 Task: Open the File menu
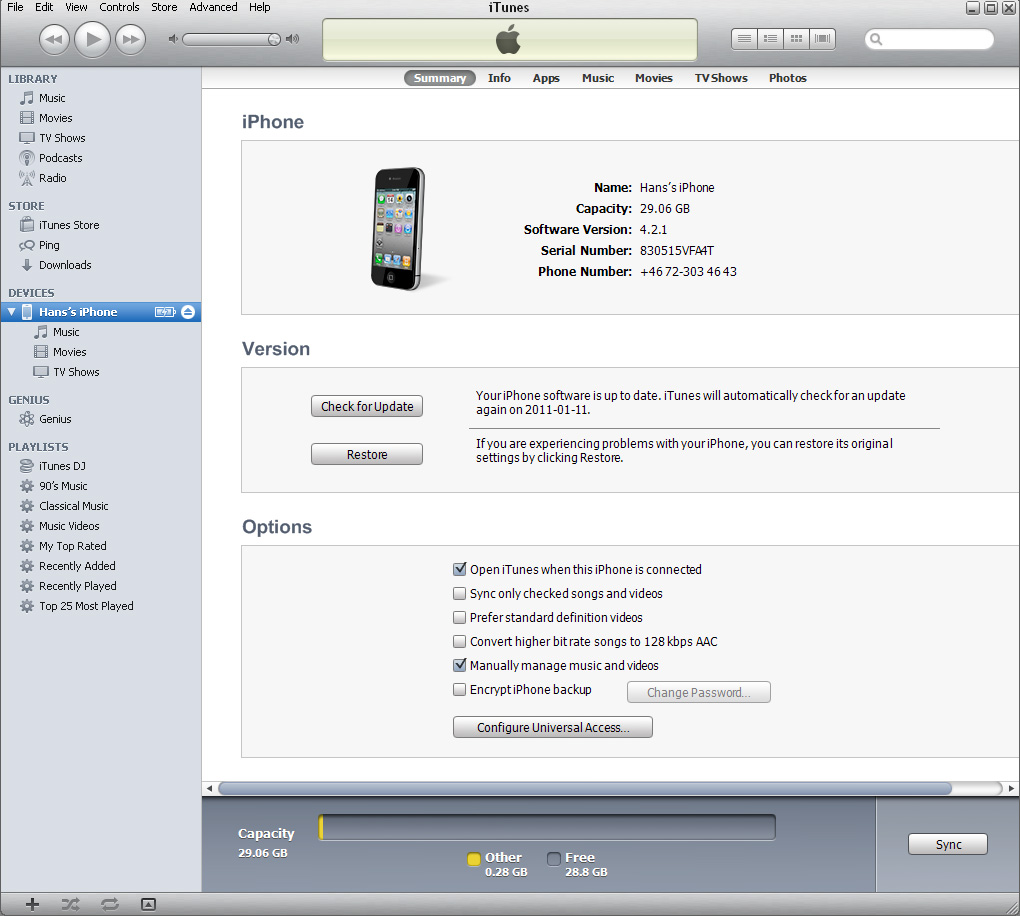pyautogui.click(x=15, y=7)
